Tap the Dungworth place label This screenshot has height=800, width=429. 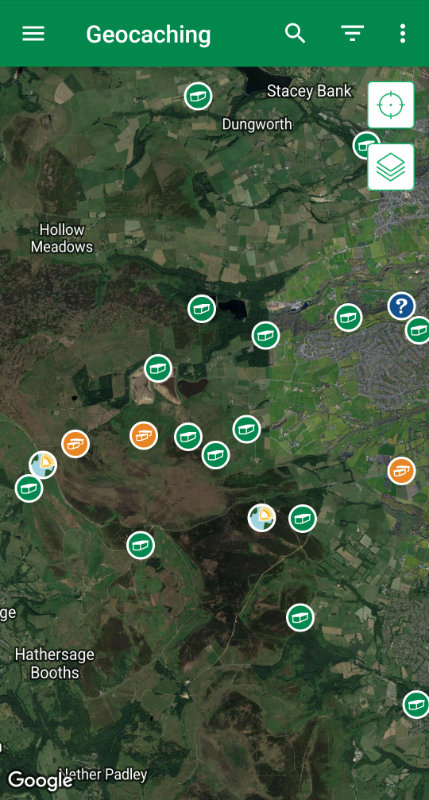point(257,124)
